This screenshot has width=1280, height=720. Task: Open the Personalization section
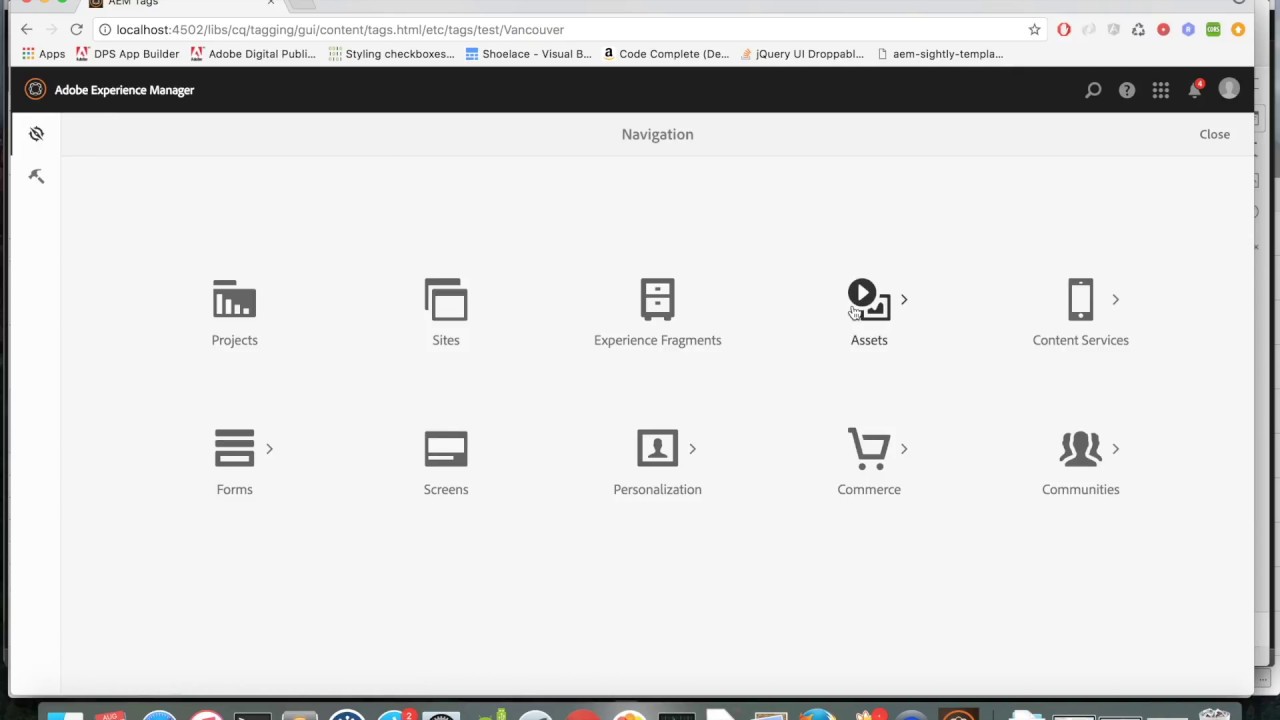[x=657, y=462]
